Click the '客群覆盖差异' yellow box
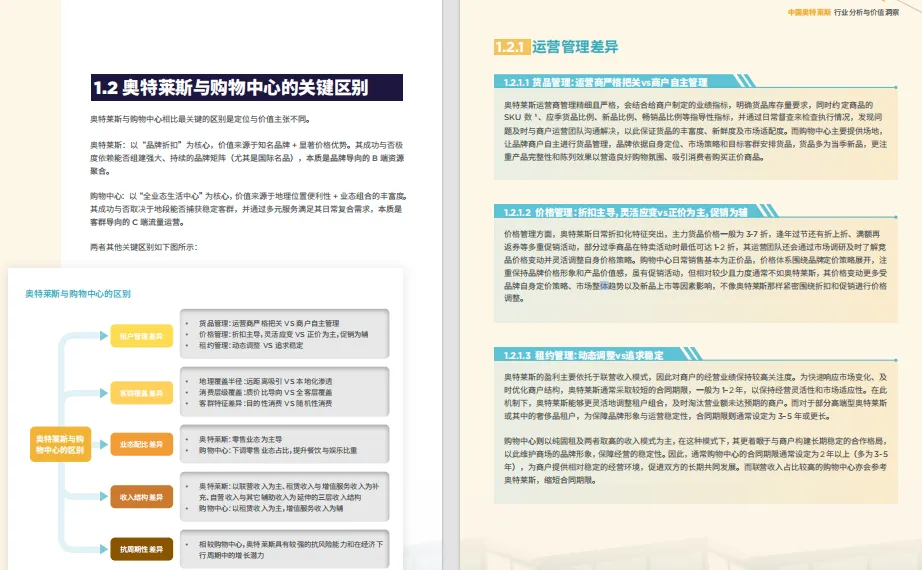 click(x=142, y=393)
